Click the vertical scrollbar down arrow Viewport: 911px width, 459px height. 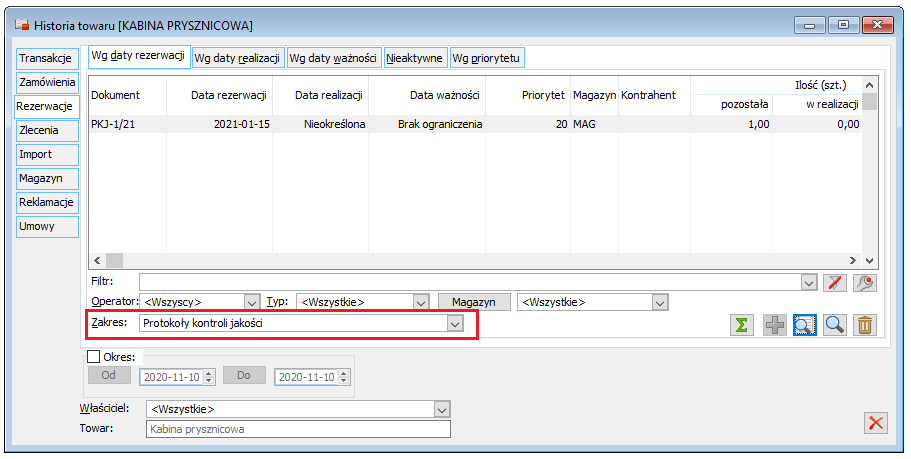point(869,261)
